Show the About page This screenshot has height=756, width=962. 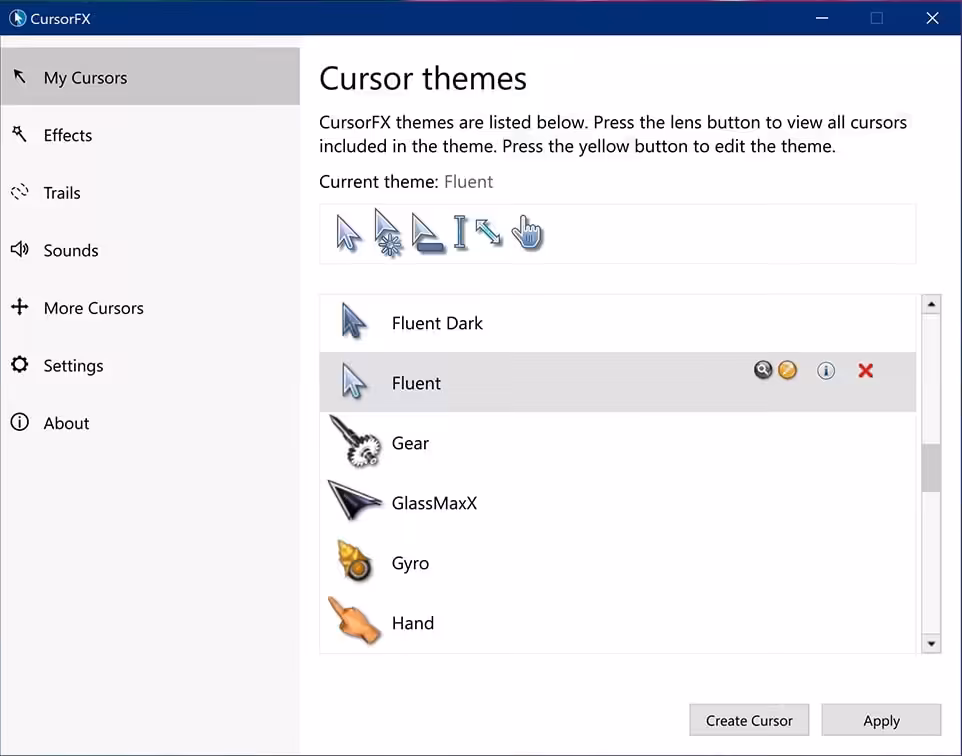(66, 423)
